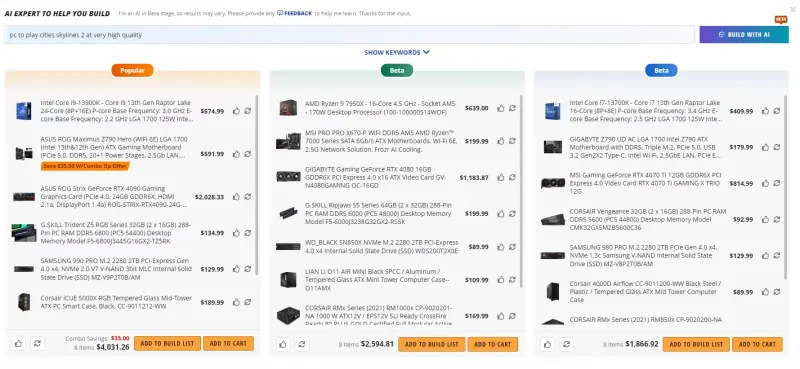Add the $2,594.81 build to cart

pos(492,344)
